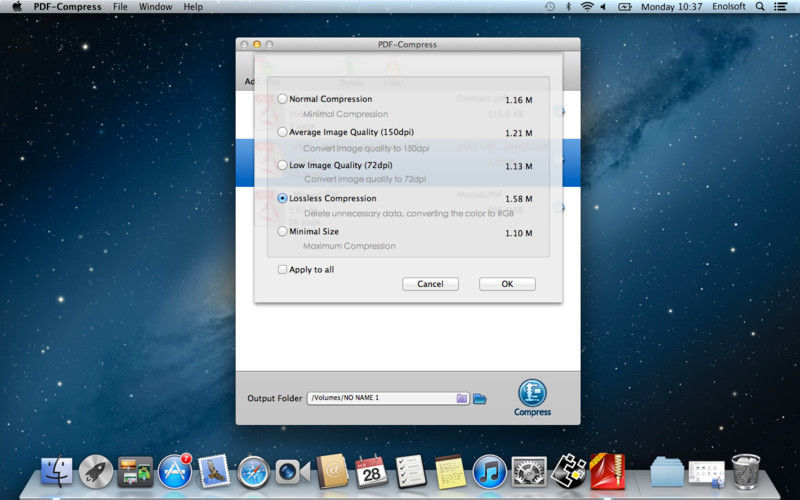800x500 pixels.
Task: Click "Minimal Compression" description text
Action: coord(345,114)
